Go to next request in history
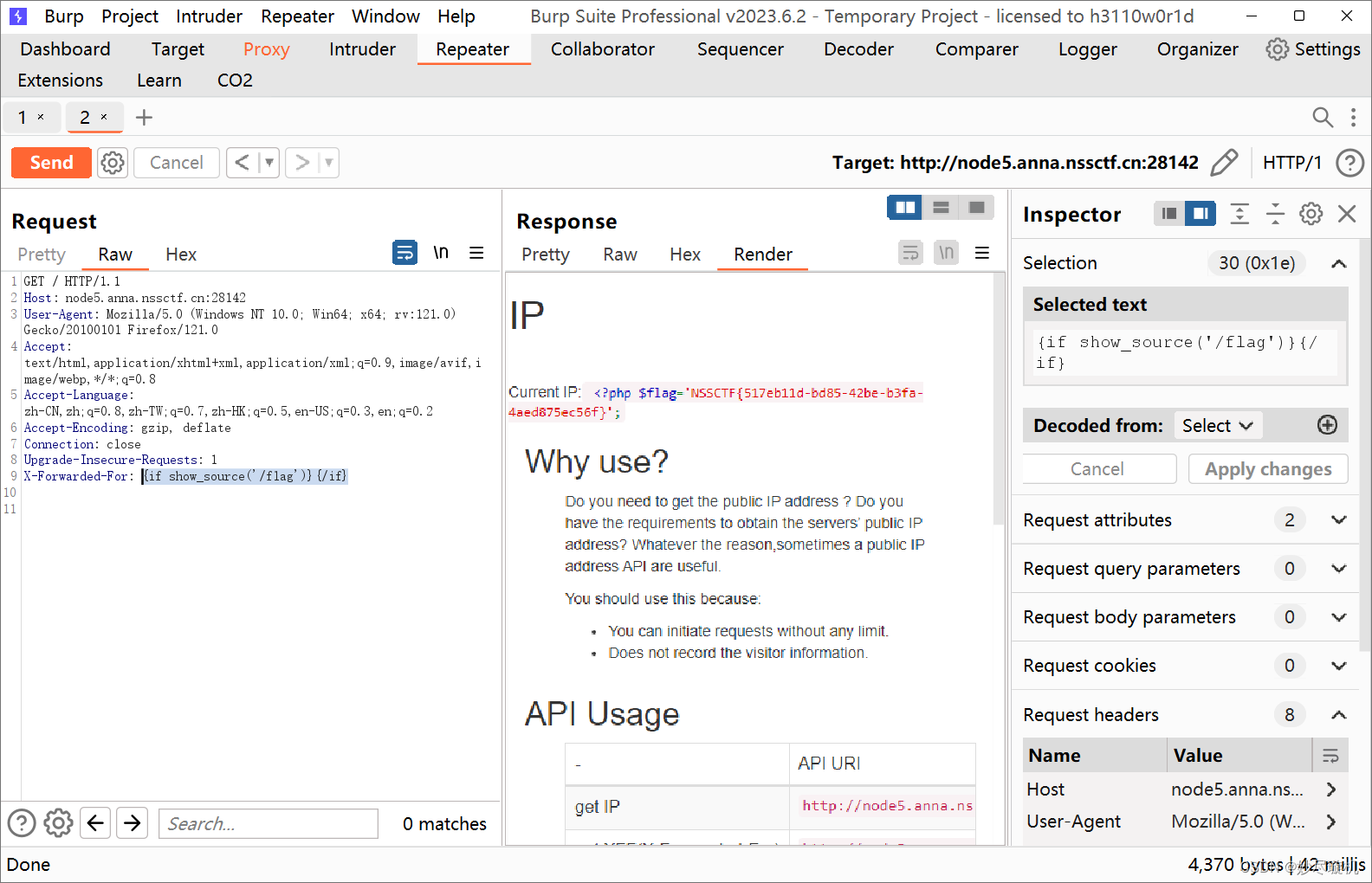1372x883 pixels. coord(301,163)
